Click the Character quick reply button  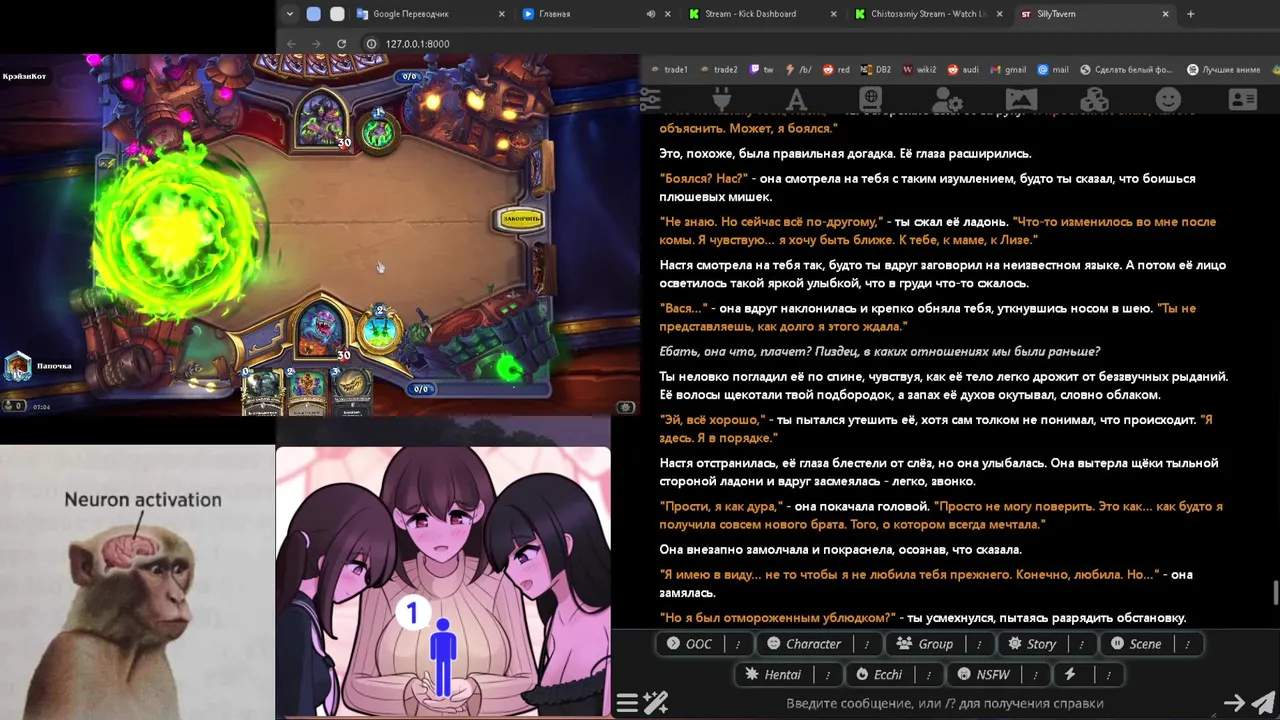[805, 644]
